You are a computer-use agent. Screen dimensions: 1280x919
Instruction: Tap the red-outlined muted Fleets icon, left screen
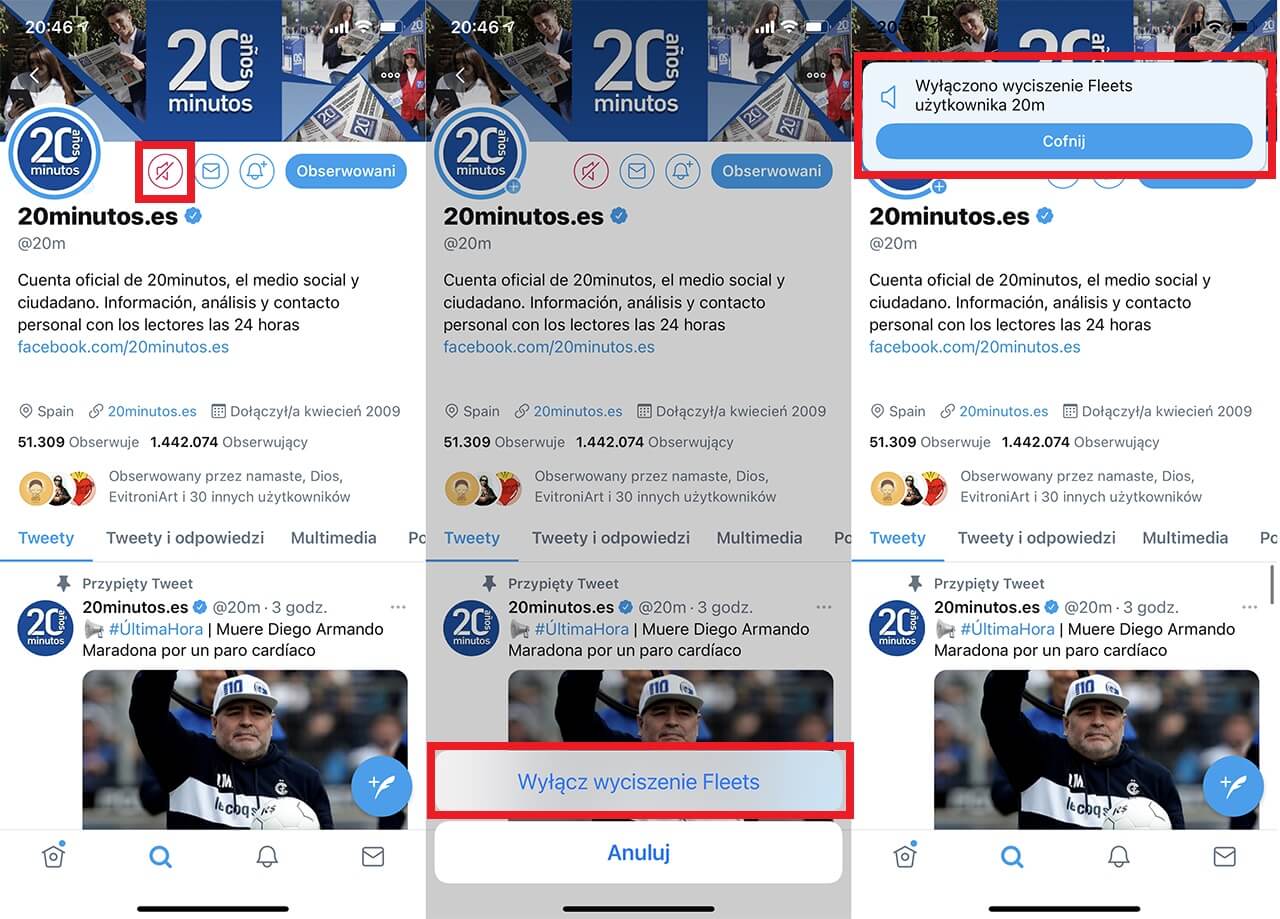pyautogui.click(x=165, y=171)
